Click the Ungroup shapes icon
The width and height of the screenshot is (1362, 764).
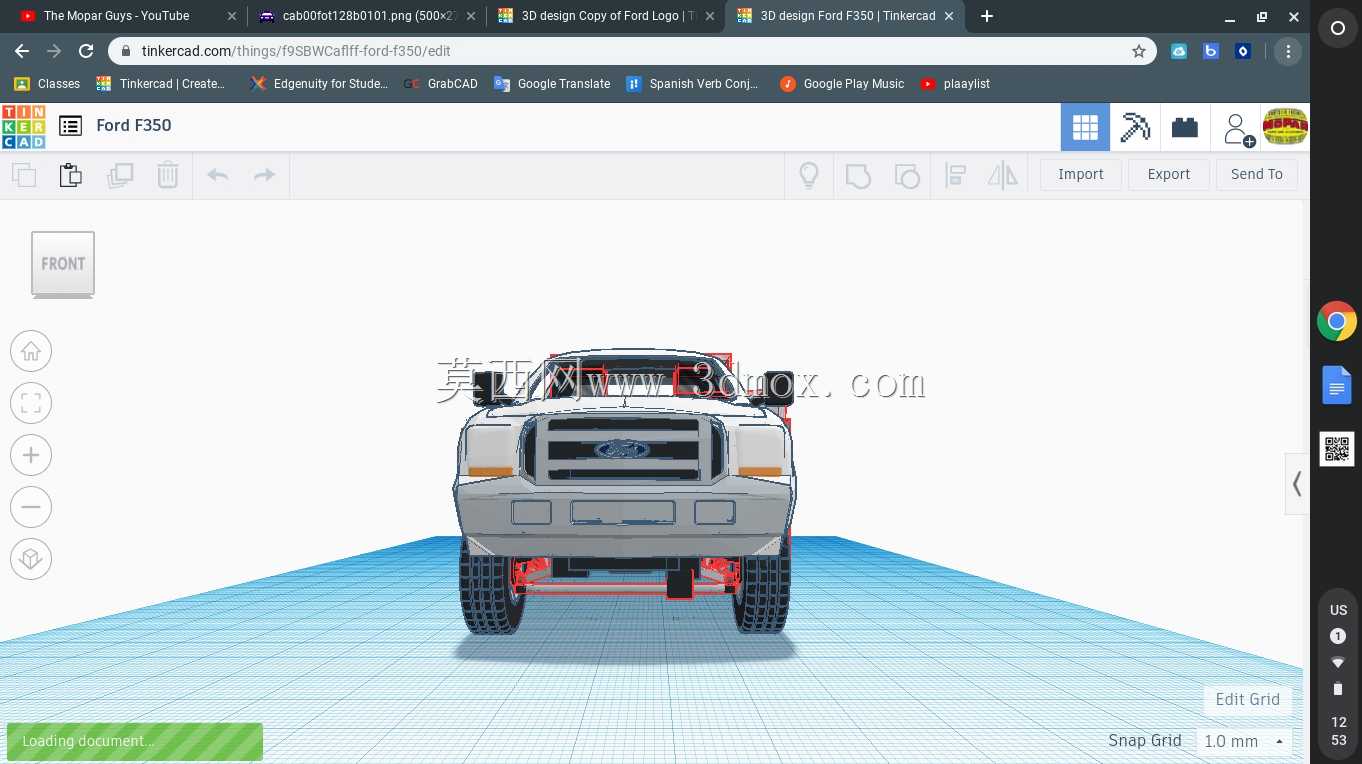coord(906,176)
